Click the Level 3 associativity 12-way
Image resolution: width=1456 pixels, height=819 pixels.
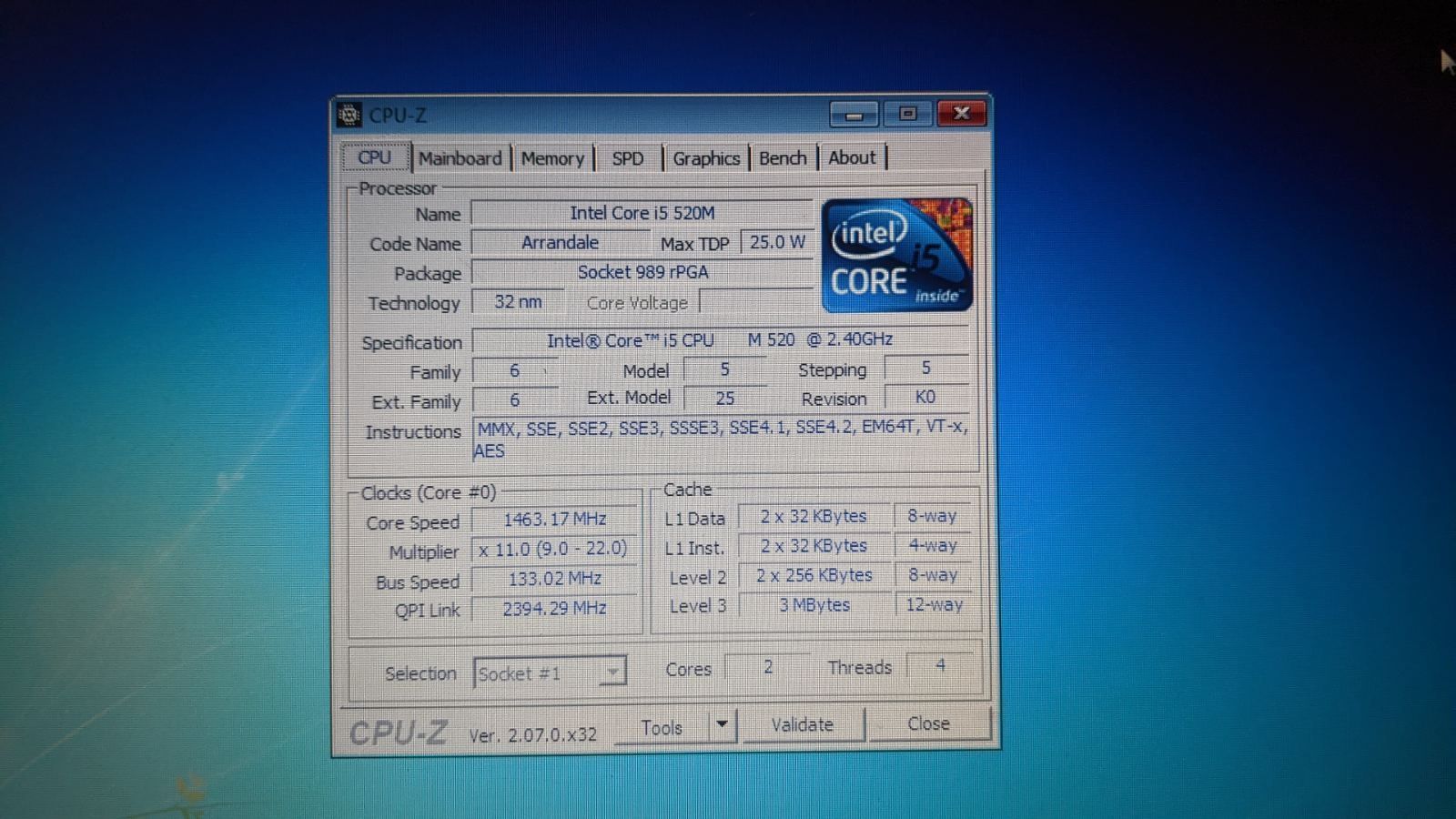click(932, 604)
